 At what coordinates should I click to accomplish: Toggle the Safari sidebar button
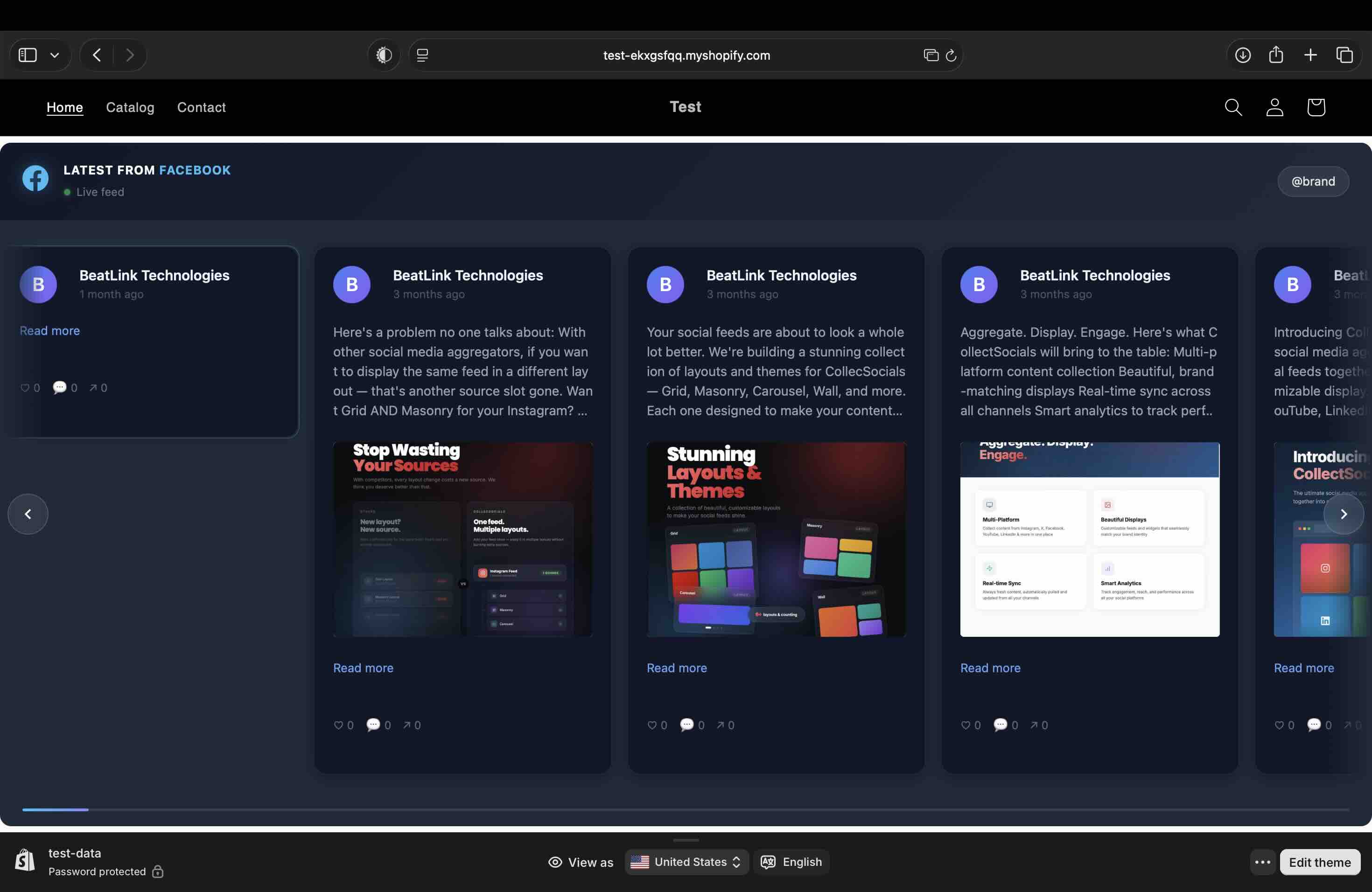click(x=28, y=56)
